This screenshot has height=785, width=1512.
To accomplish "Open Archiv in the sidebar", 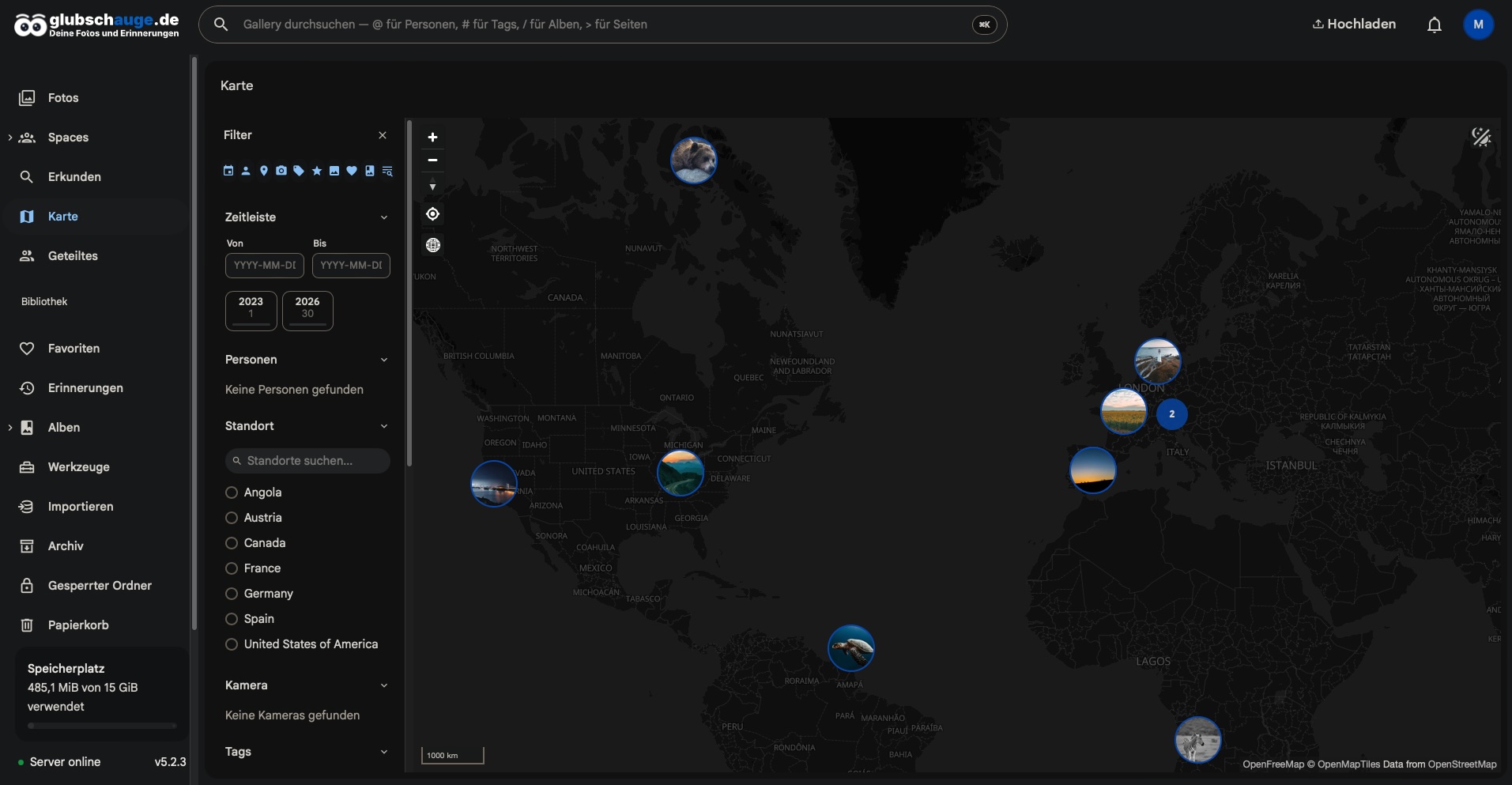I will 96,546.
